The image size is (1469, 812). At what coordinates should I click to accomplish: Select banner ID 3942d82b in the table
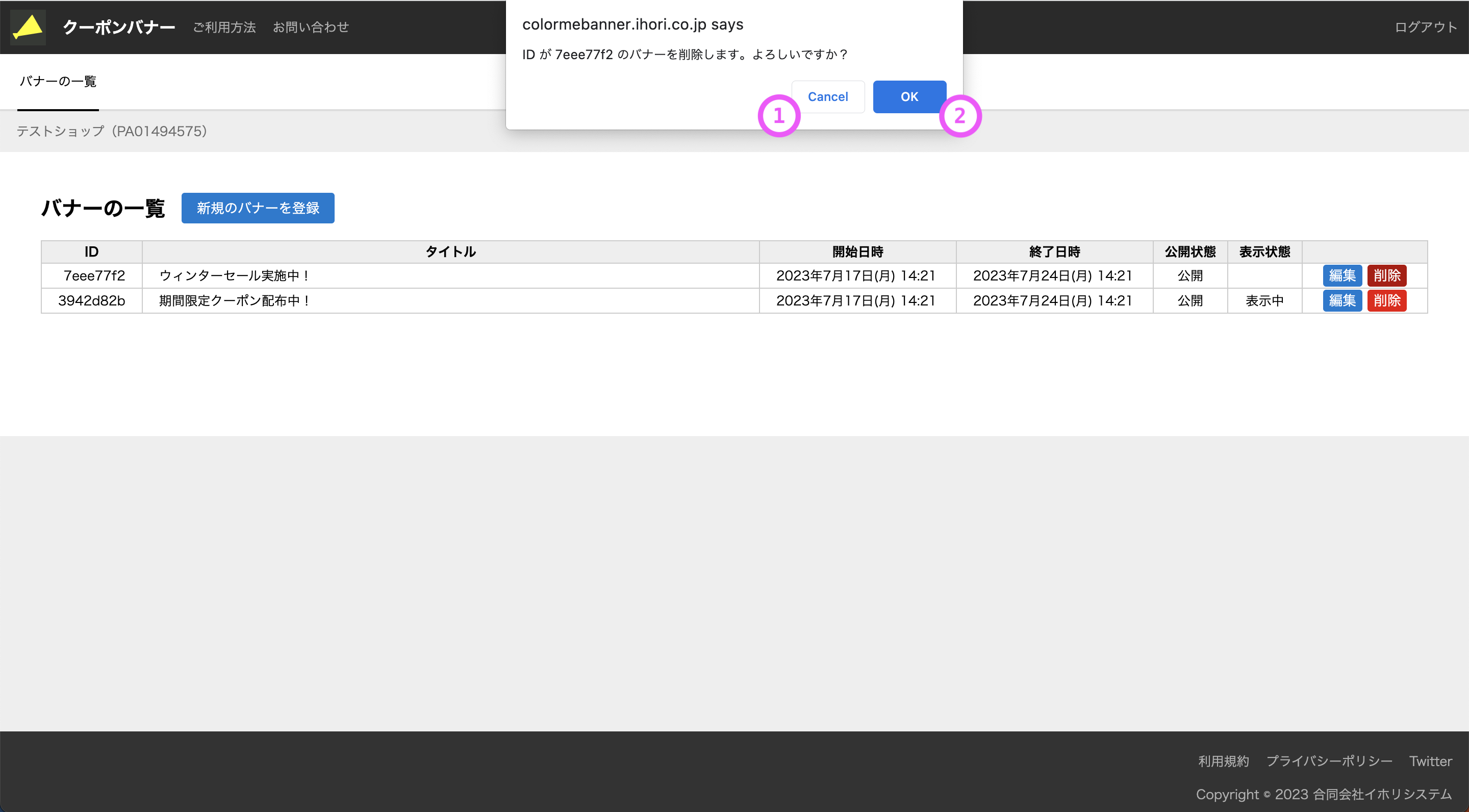(92, 300)
